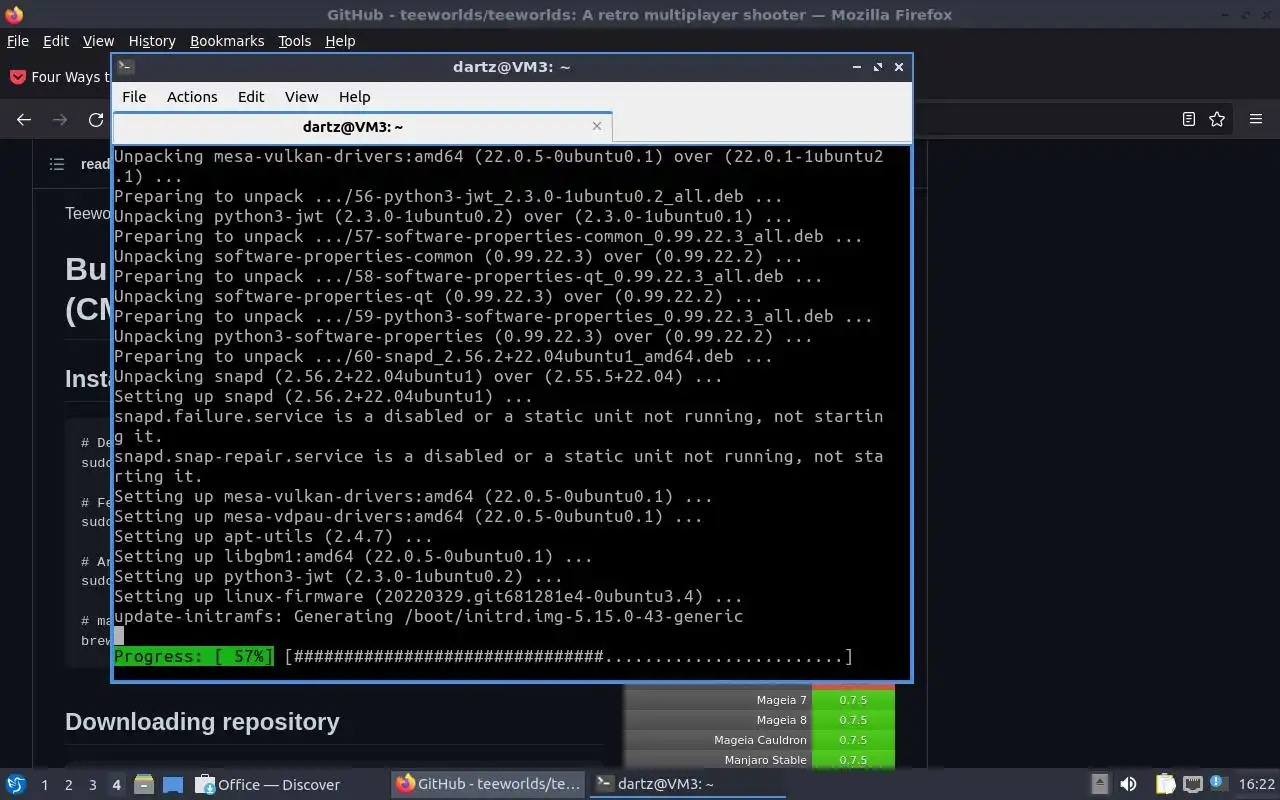Image resolution: width=1280 pixels, height=800 pixels.
Task: Click the line 'Setting up apt-utils (2.4.7)'
Action: coord(273,537)
